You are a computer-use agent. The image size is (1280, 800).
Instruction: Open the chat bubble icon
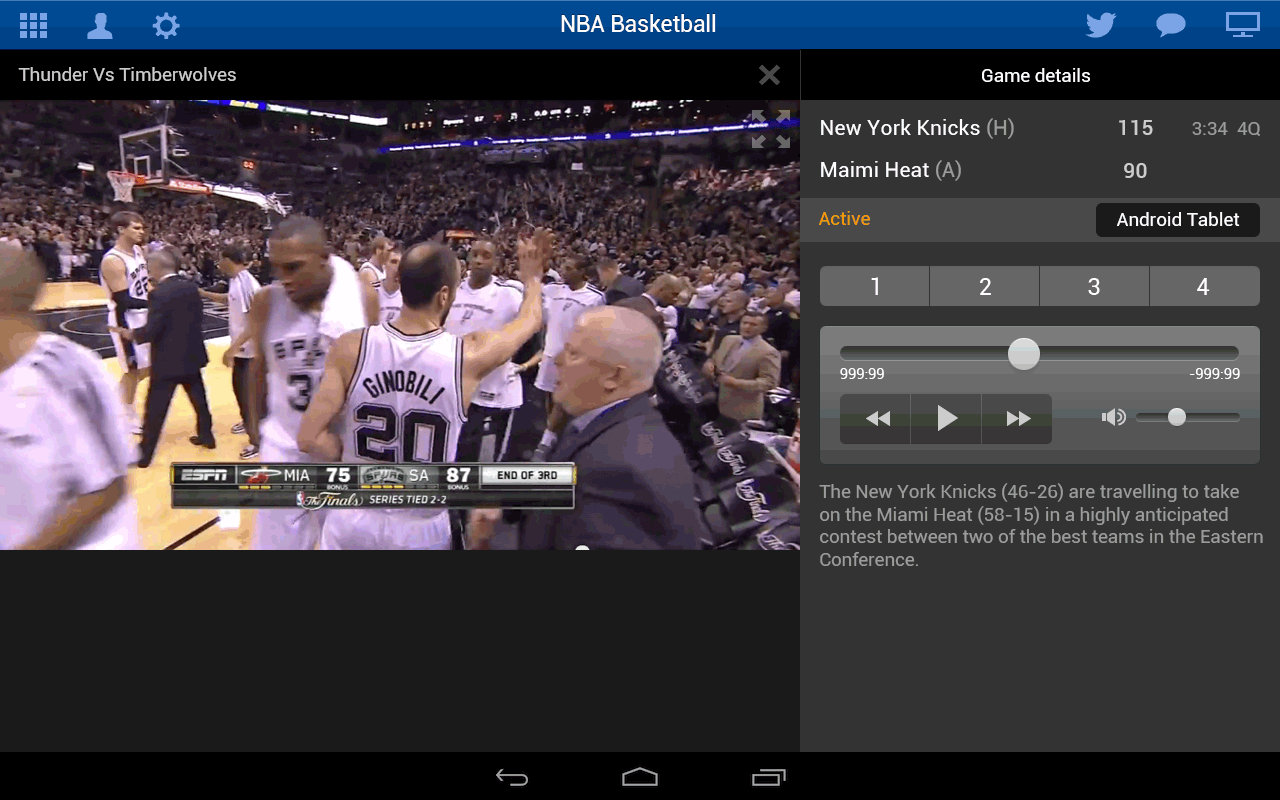pos(1171,25)
